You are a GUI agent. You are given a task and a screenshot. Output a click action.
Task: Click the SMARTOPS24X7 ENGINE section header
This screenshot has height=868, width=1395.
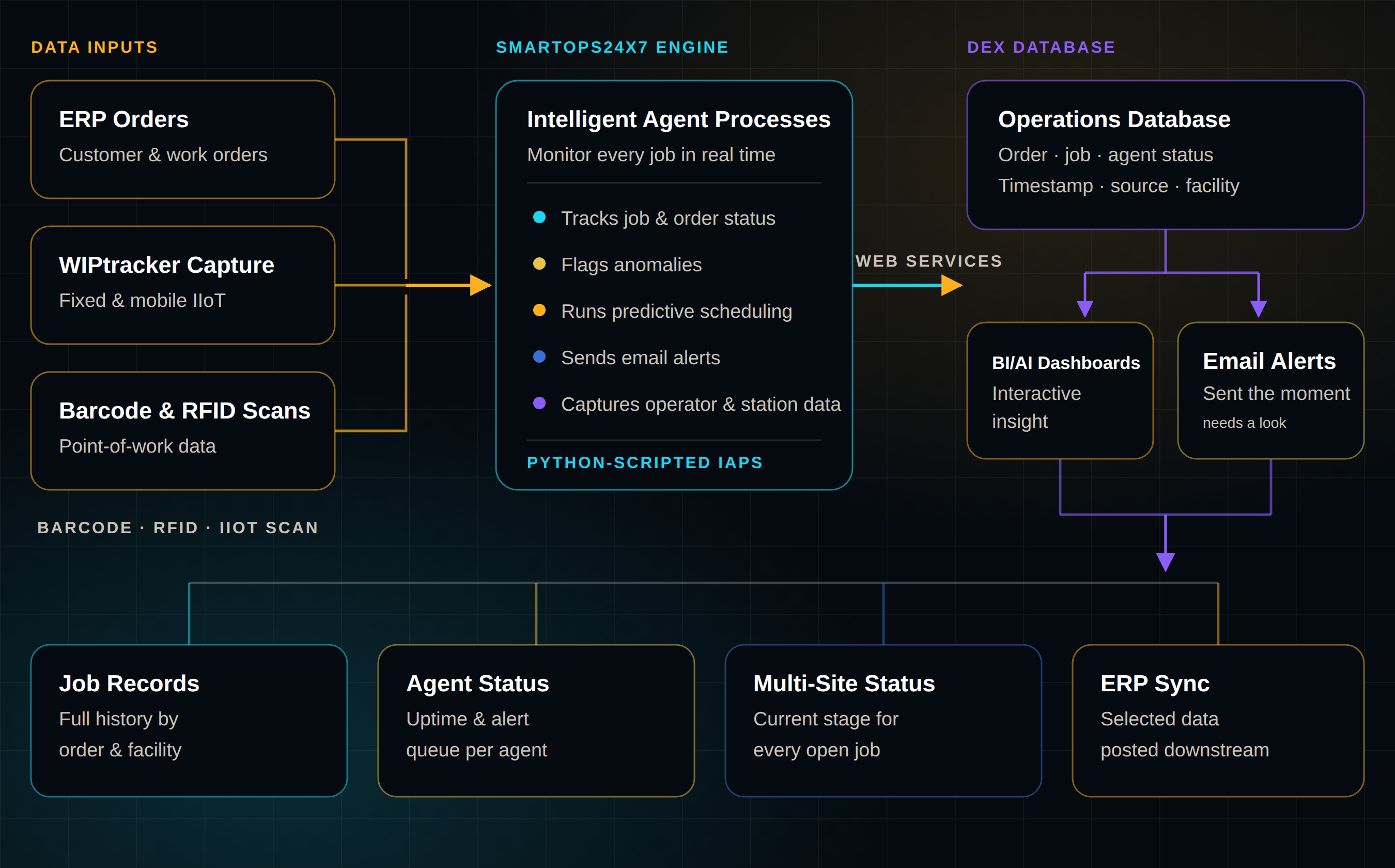click(x=613, y=47)
